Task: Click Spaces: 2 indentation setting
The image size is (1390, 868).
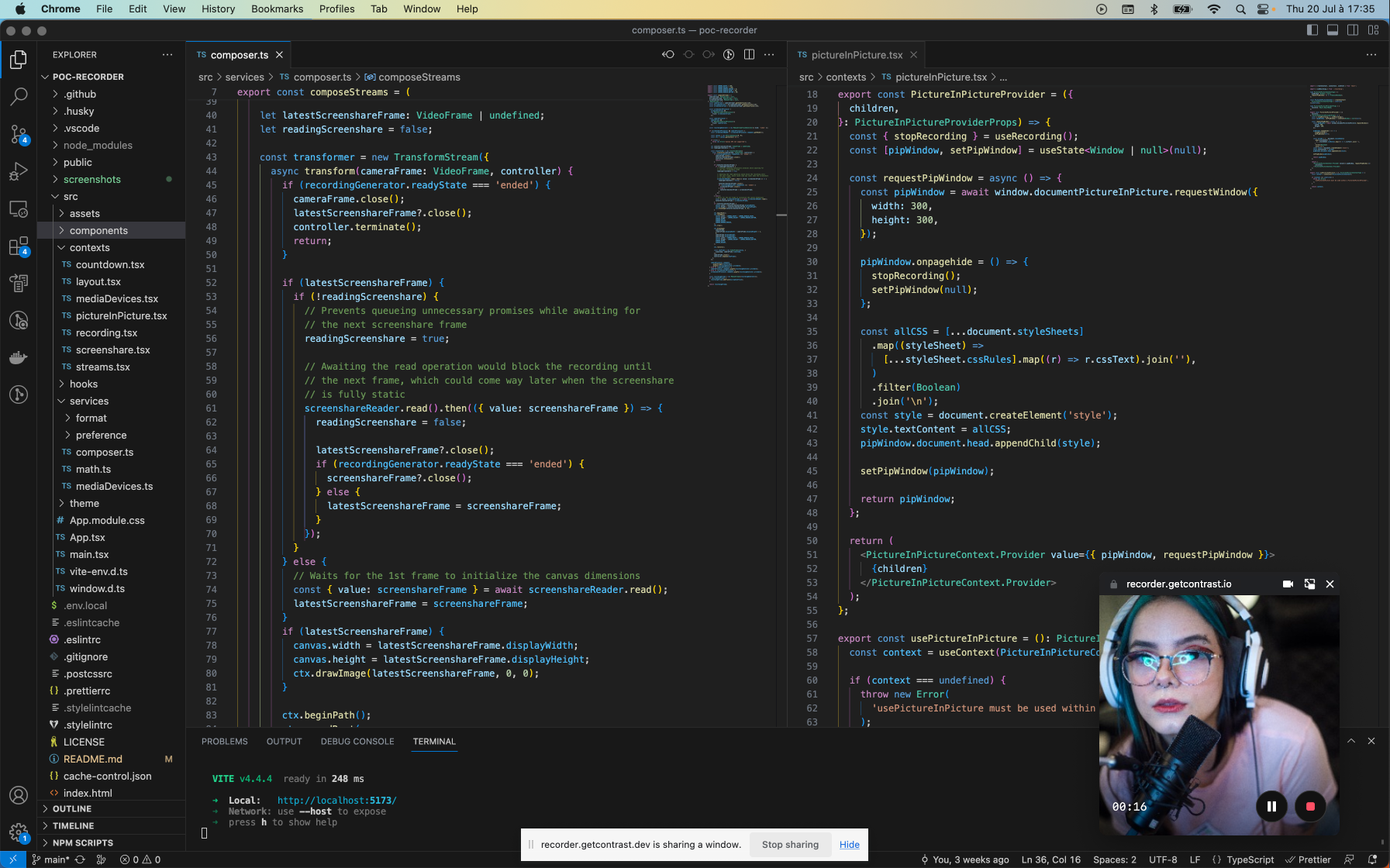Action: tap(1114, 859)
